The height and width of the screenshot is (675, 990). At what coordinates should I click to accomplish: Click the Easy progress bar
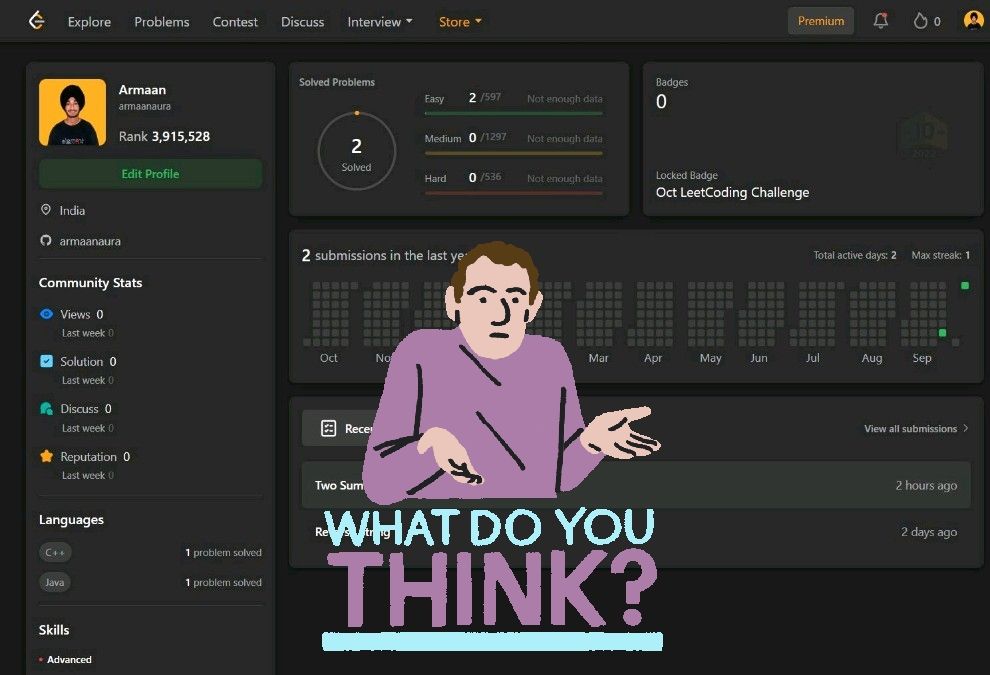[x=513, y=113]
